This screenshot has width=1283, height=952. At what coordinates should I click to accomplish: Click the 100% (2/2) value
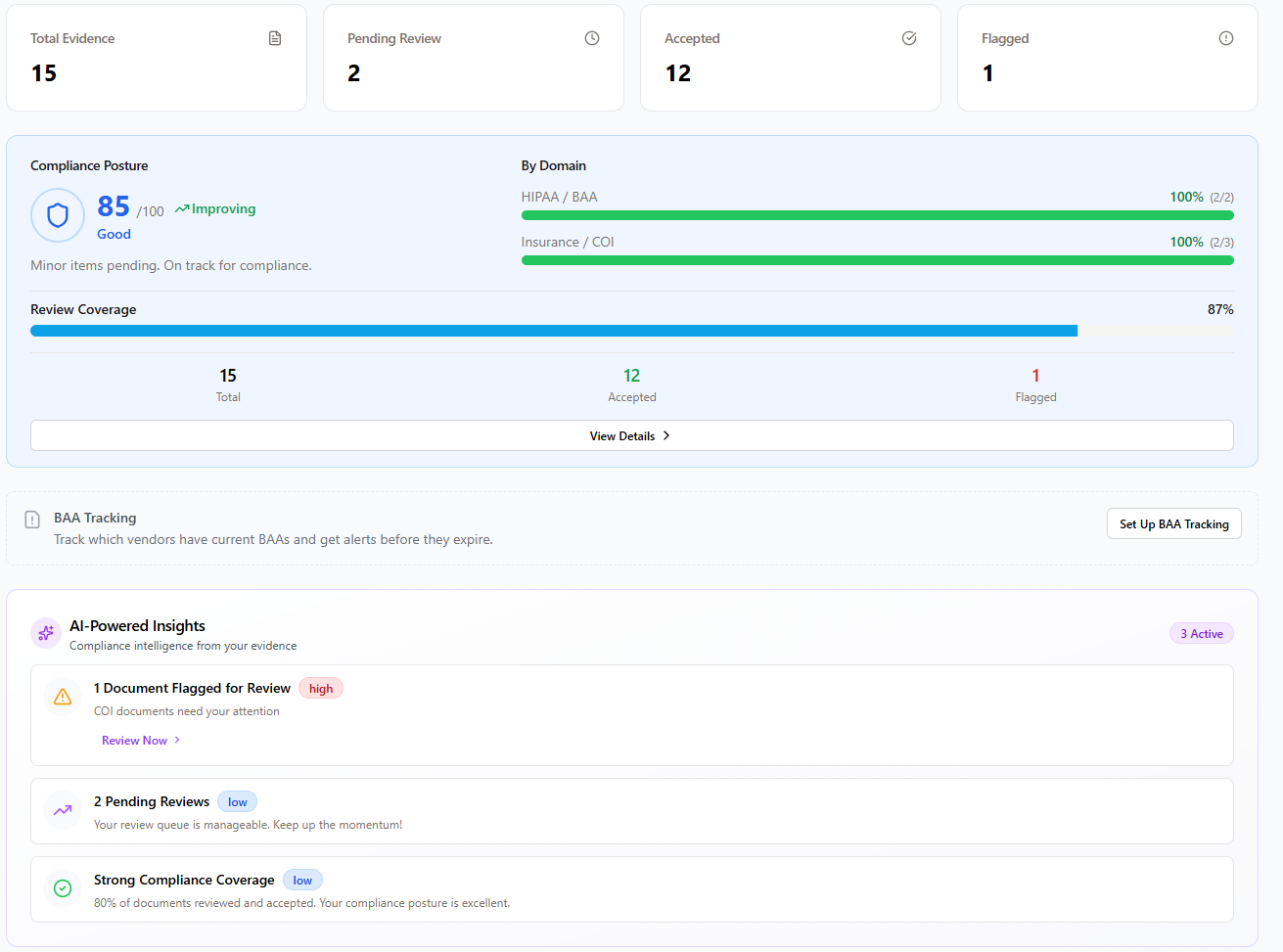point(1202,197)
